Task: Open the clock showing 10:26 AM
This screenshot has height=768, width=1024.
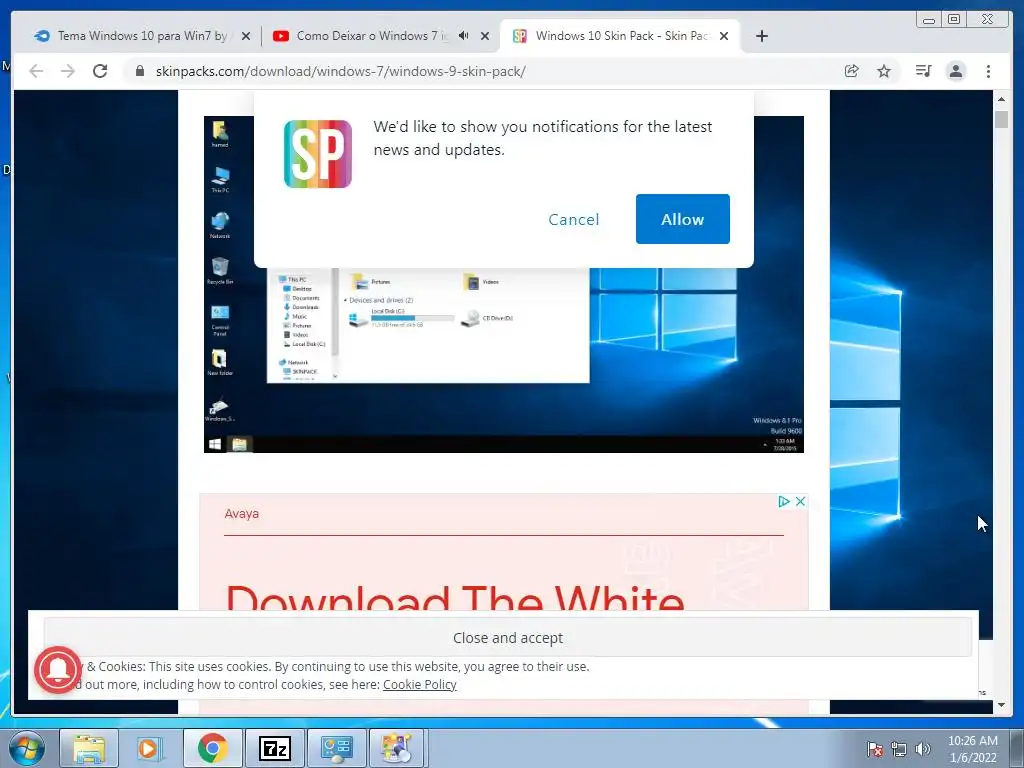Action: [x=973, y=748]
